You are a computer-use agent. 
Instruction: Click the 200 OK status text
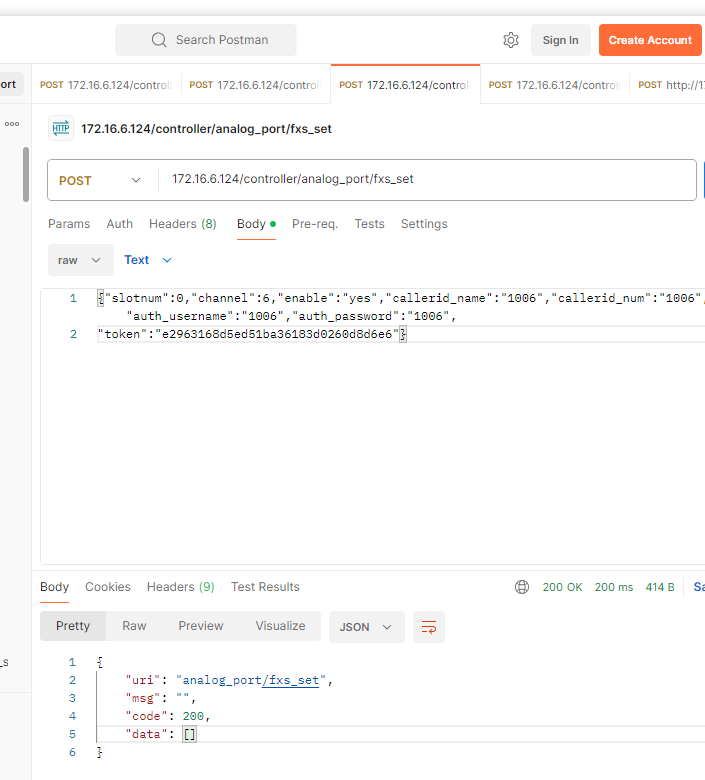(x=562, y=587)
